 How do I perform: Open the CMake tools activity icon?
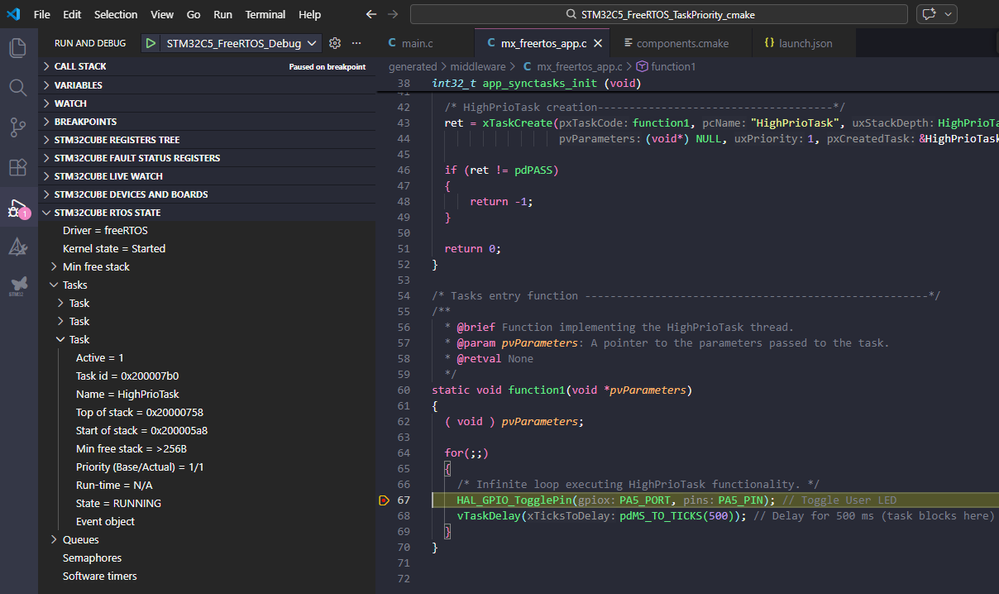(18, 247)
